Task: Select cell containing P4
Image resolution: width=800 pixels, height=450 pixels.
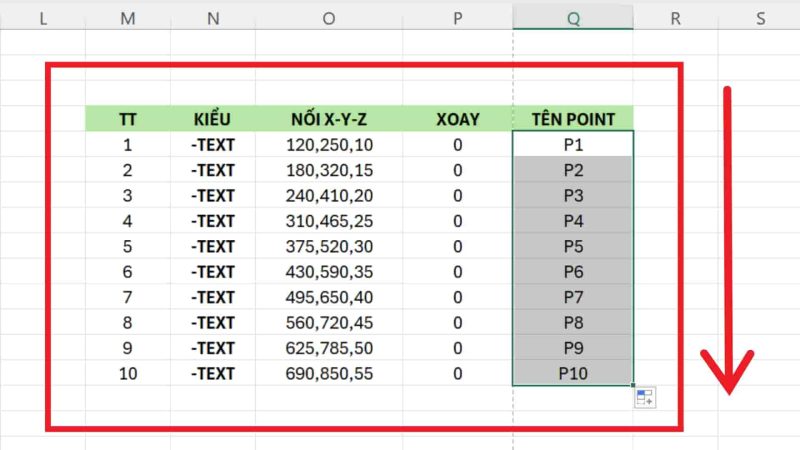Action: (x=573, y=221)
